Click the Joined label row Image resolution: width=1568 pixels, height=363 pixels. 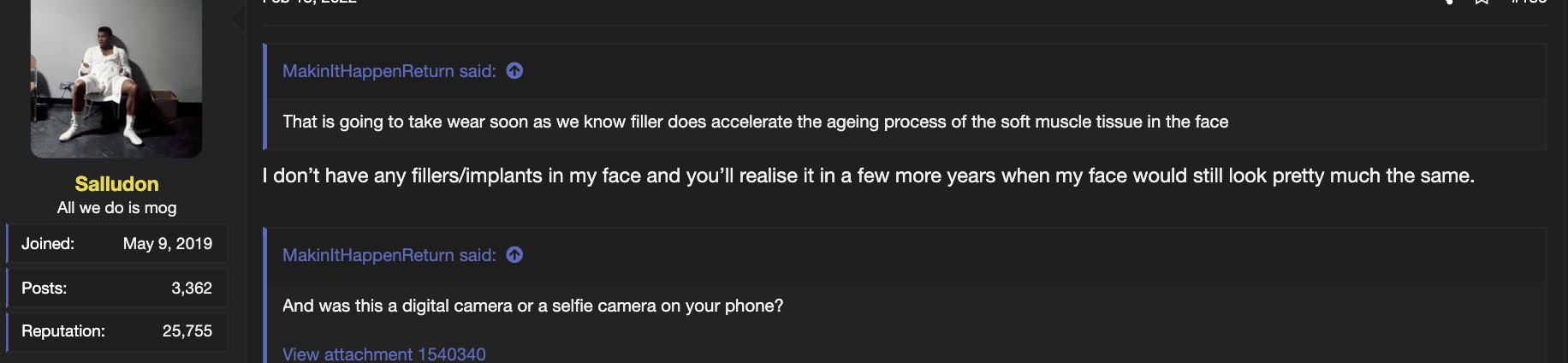point(117,244)
